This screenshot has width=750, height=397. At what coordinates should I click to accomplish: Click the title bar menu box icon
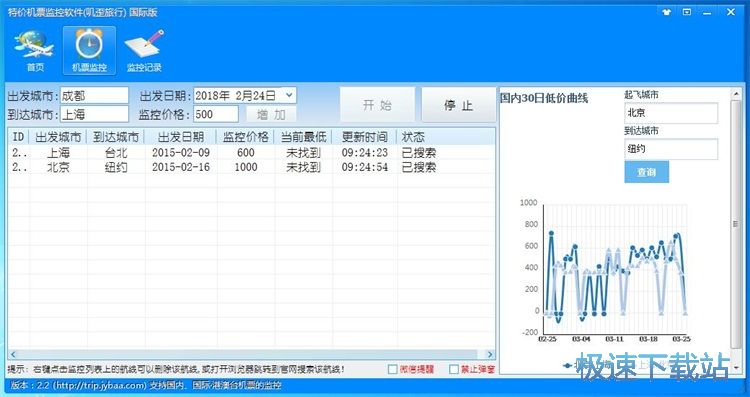[687, 12]
